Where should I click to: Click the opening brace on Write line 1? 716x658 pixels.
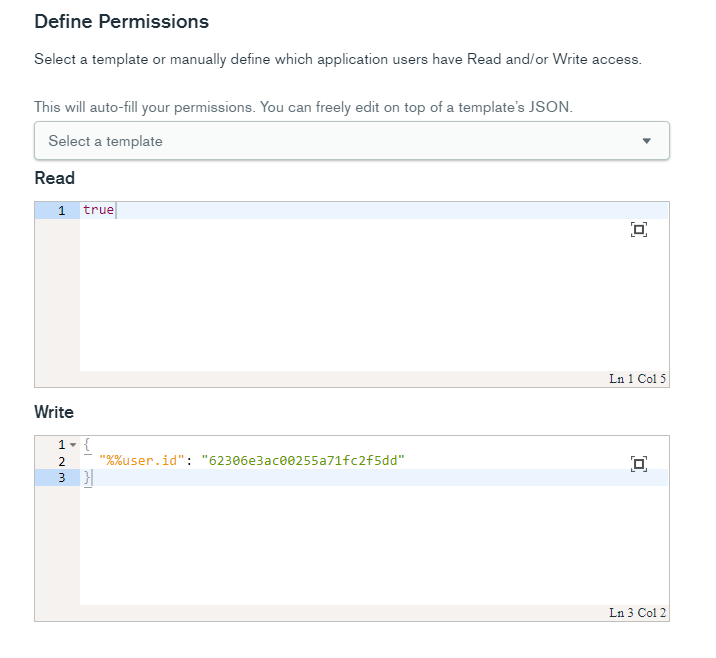click(x=87, y=444)
